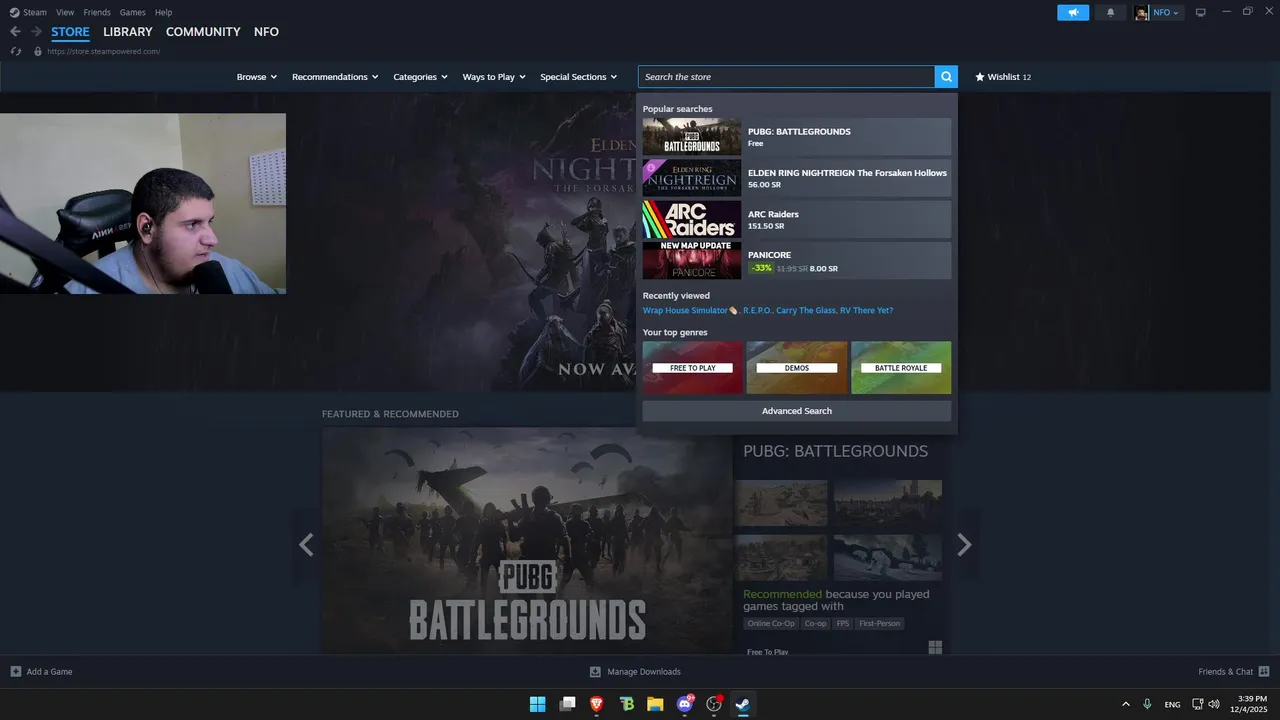This screenshot has height=720, width=1280.
Task: Open the Windows Start menu
Action: pos(538,704)
